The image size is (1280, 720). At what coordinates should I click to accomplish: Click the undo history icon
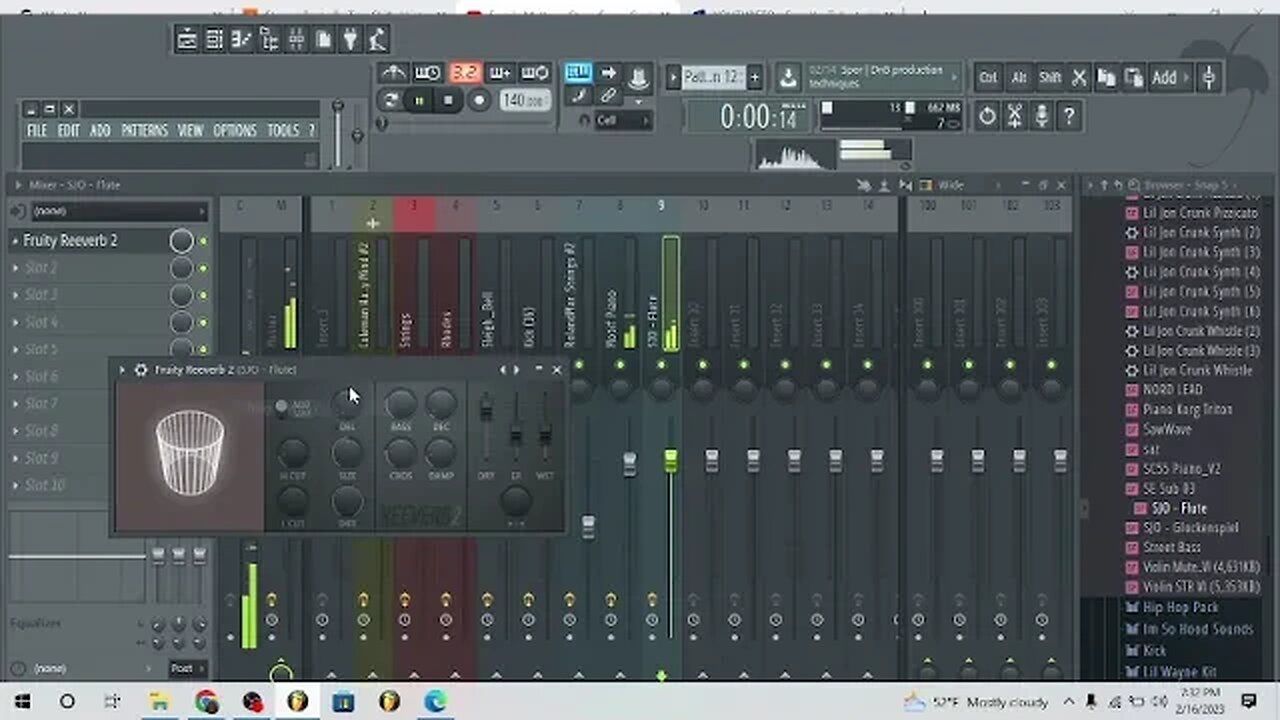pyautogui.click(x=987, y=116)
